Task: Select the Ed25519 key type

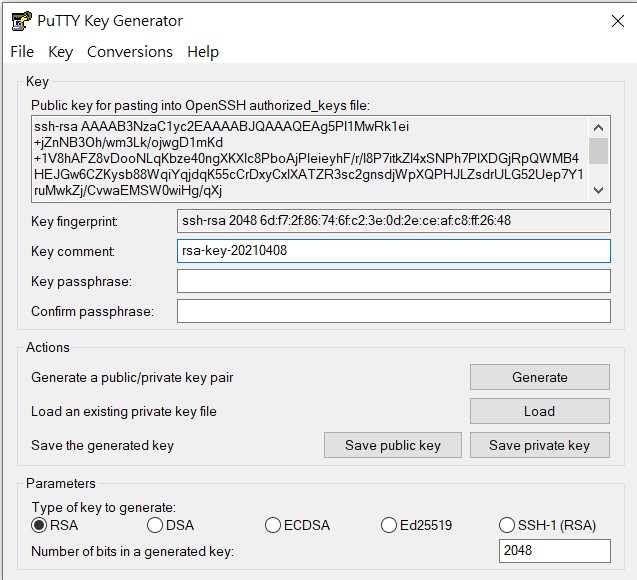Action: click(x=389, y=525)
